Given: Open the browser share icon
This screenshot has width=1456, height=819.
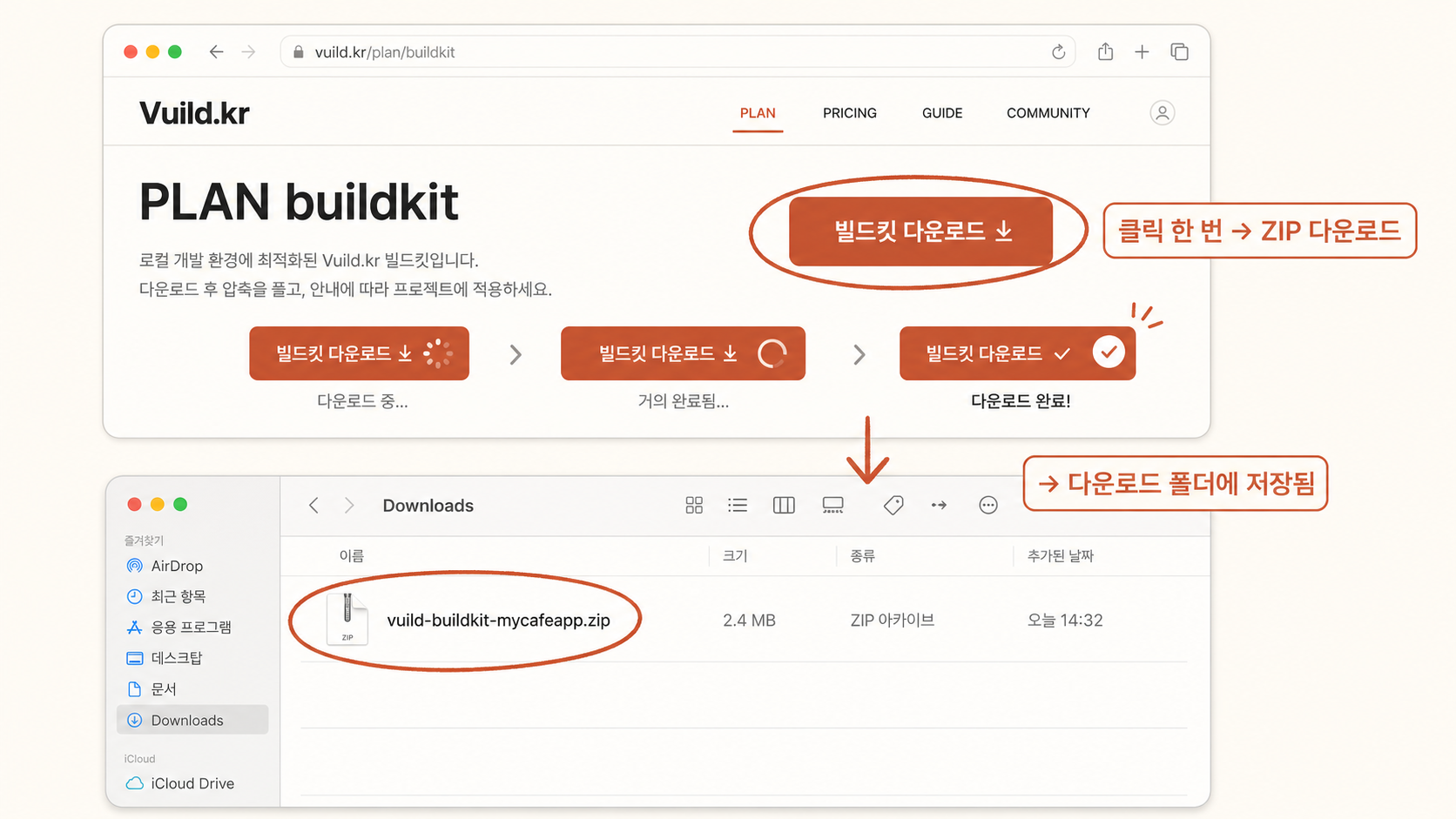Looking at the screenshot, I should (1105, 52).
